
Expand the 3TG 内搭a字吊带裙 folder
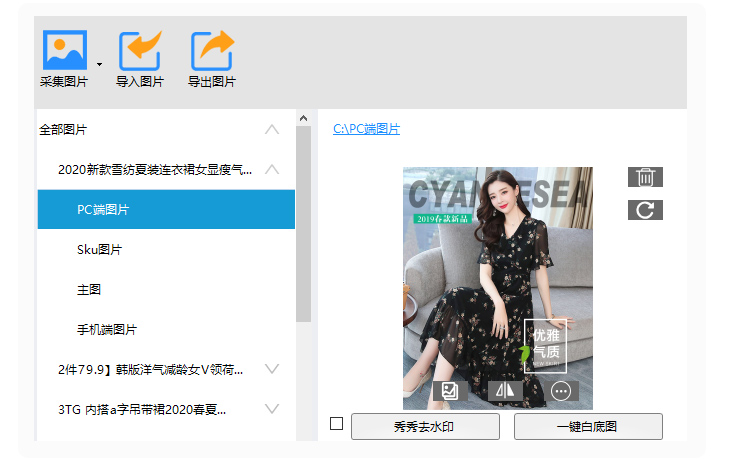272,409
